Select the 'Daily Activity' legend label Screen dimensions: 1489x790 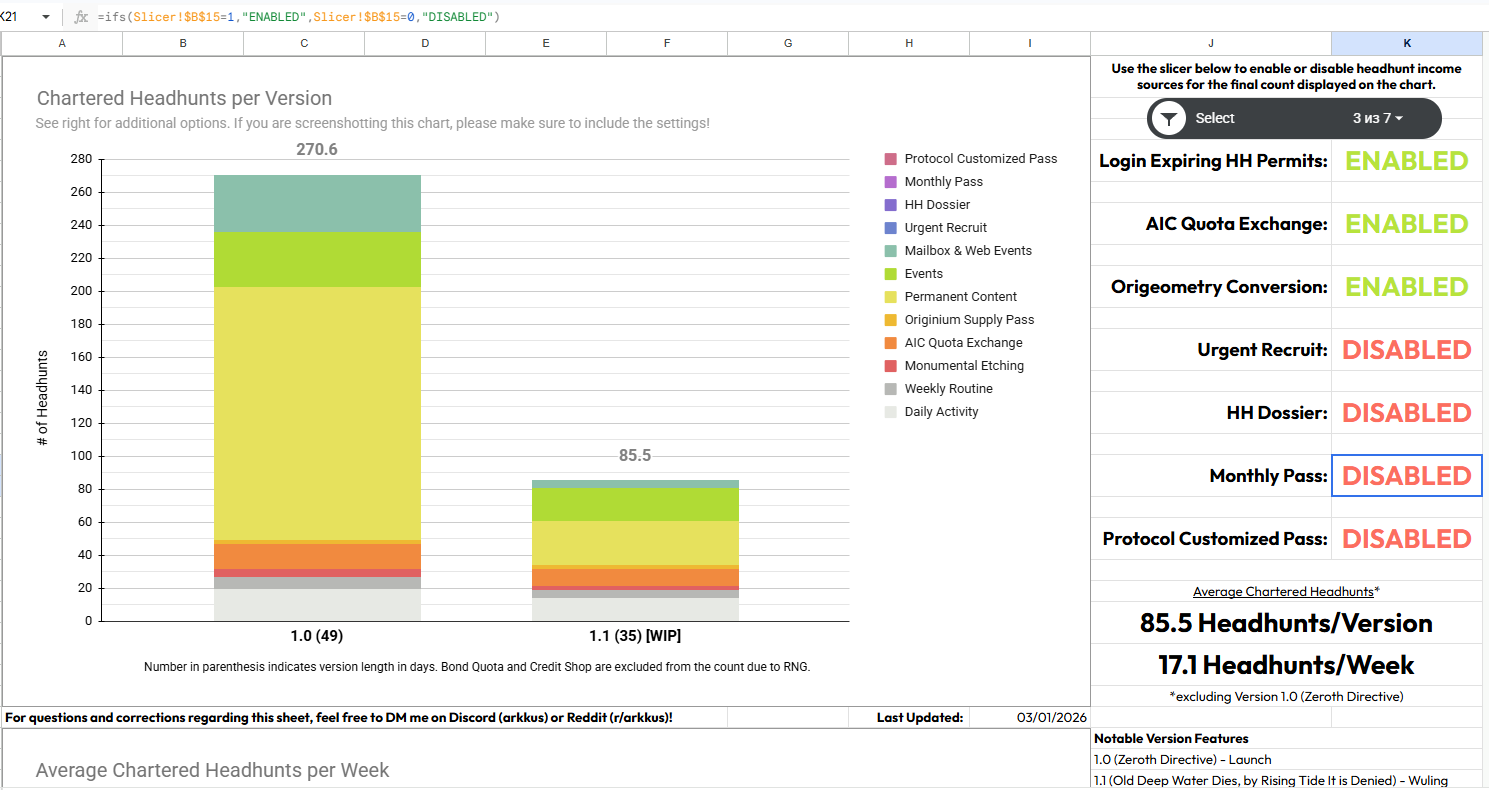(942, 412)
